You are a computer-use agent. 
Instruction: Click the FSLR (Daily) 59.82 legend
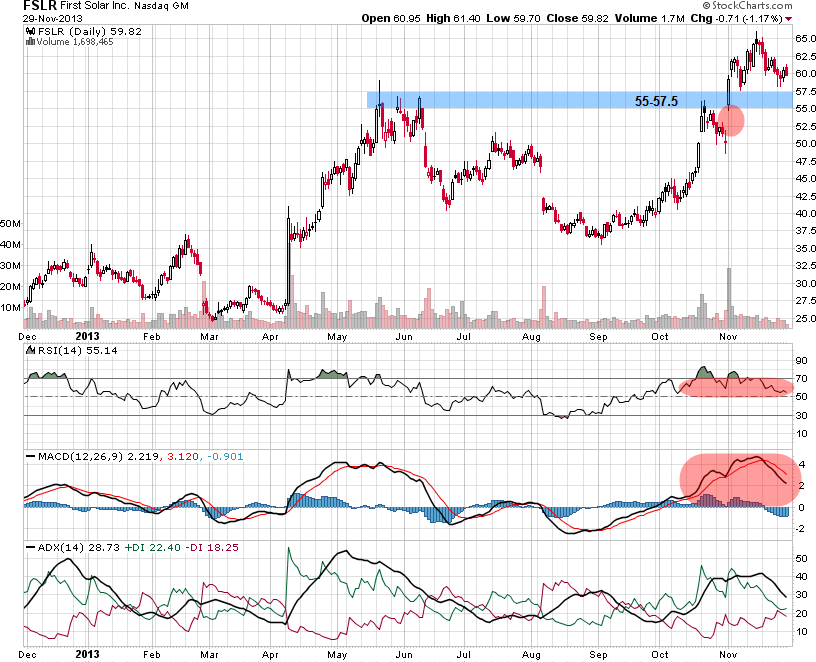coord(89,31)
